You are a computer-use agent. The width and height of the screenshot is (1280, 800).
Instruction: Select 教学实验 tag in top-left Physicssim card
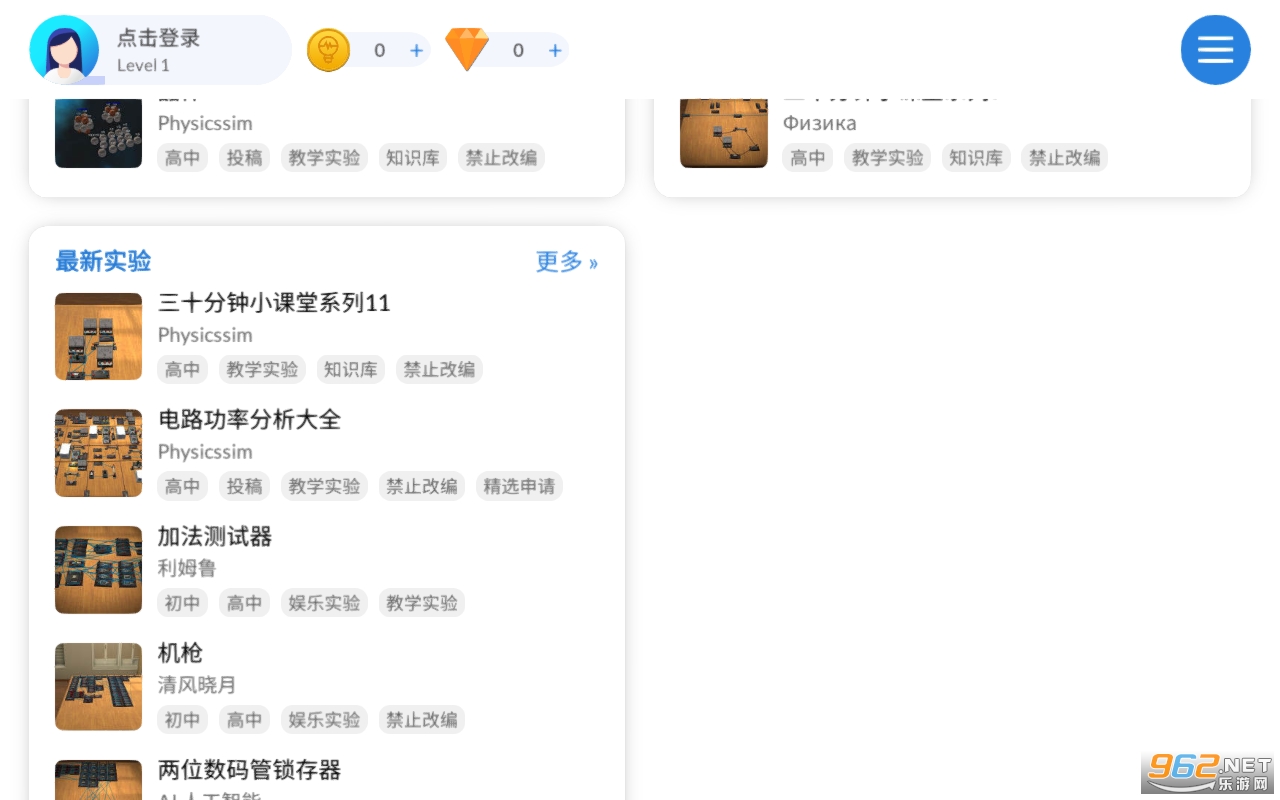point(324,158)
